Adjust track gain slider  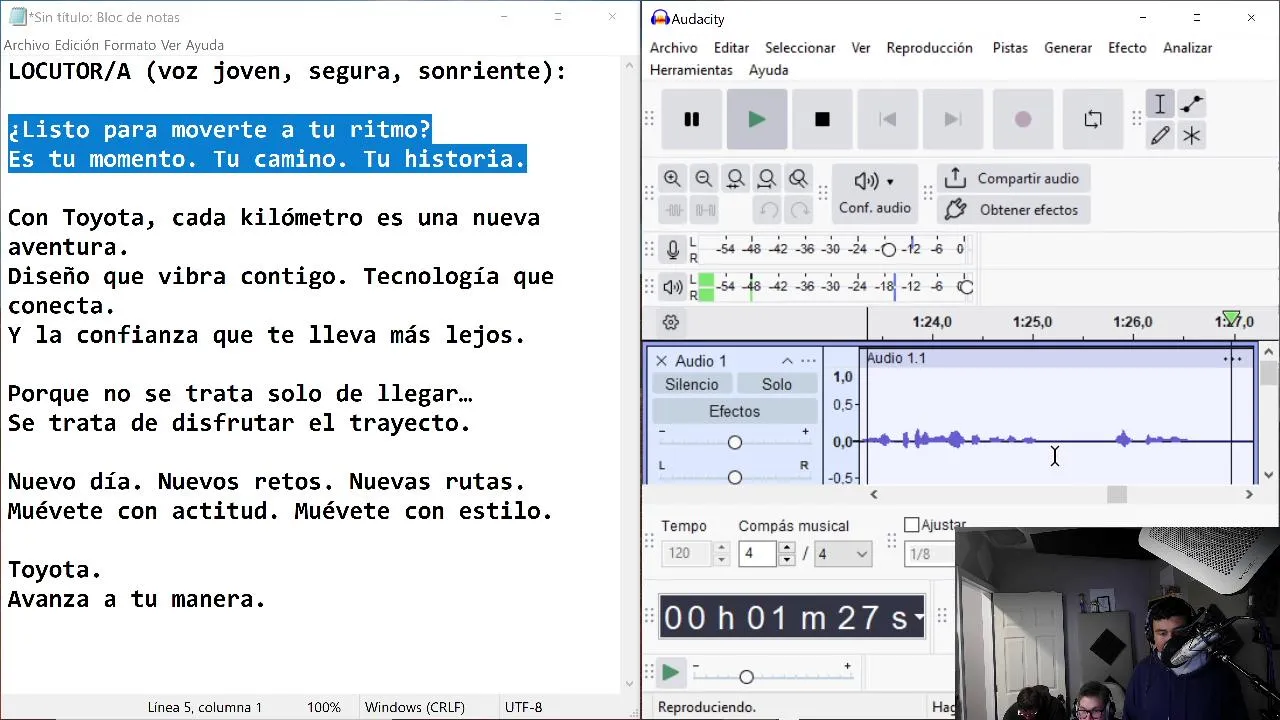[735, 442]
